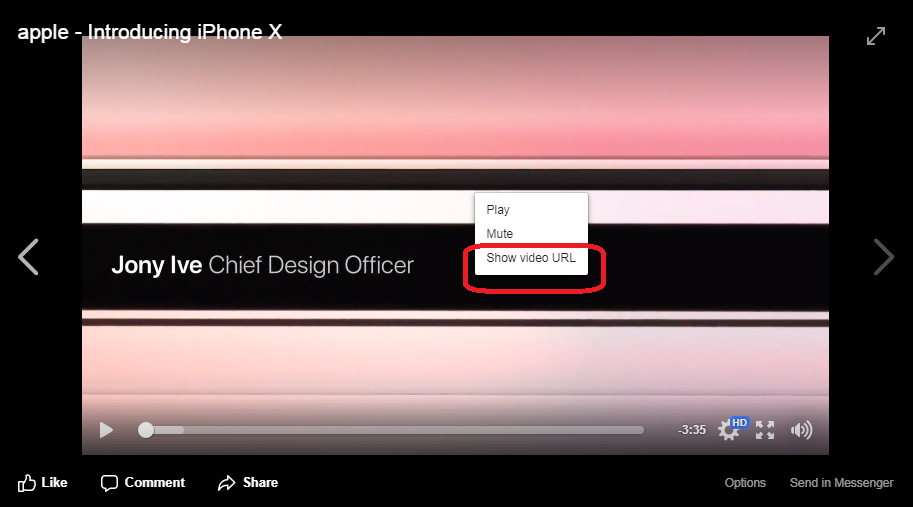The height and width of the screenshot is (507, 913).
Task: Play the video using the play icon
Action: pos(106,430)
